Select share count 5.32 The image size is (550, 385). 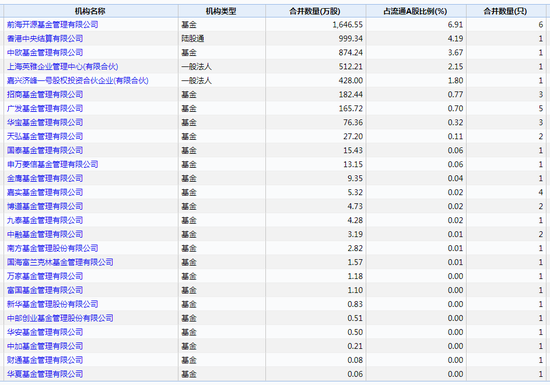(355, 192)
